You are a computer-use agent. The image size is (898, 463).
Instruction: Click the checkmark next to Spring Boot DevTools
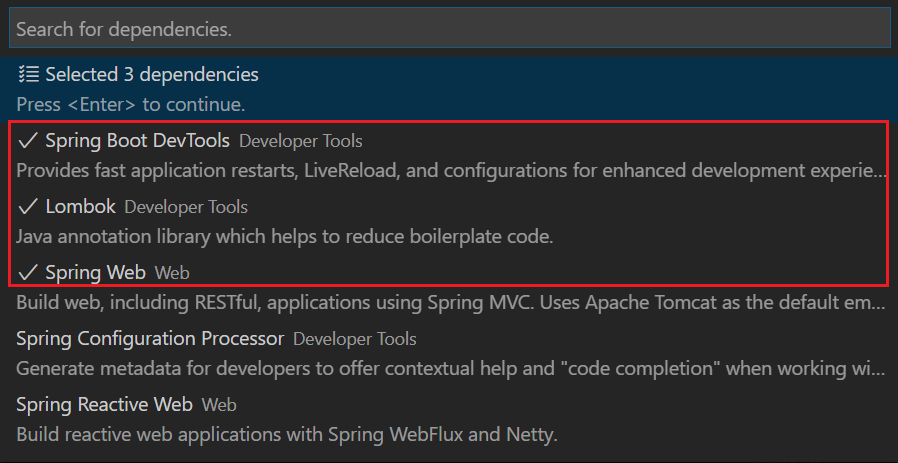28,141
